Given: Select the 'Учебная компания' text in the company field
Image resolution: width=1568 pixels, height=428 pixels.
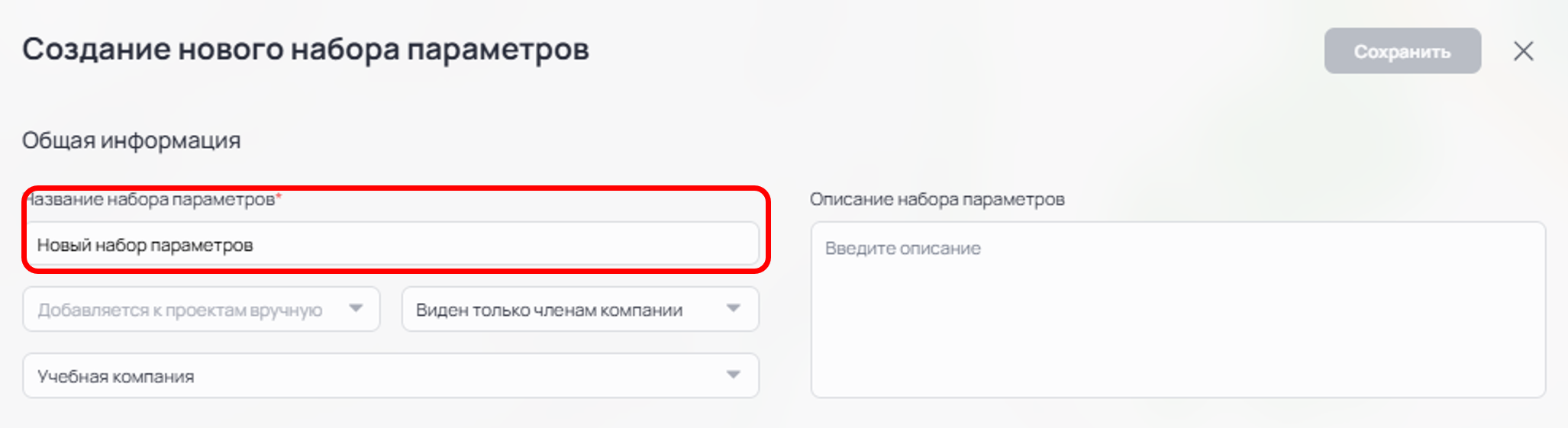Looking at the screenshot, I should point(116,376).
